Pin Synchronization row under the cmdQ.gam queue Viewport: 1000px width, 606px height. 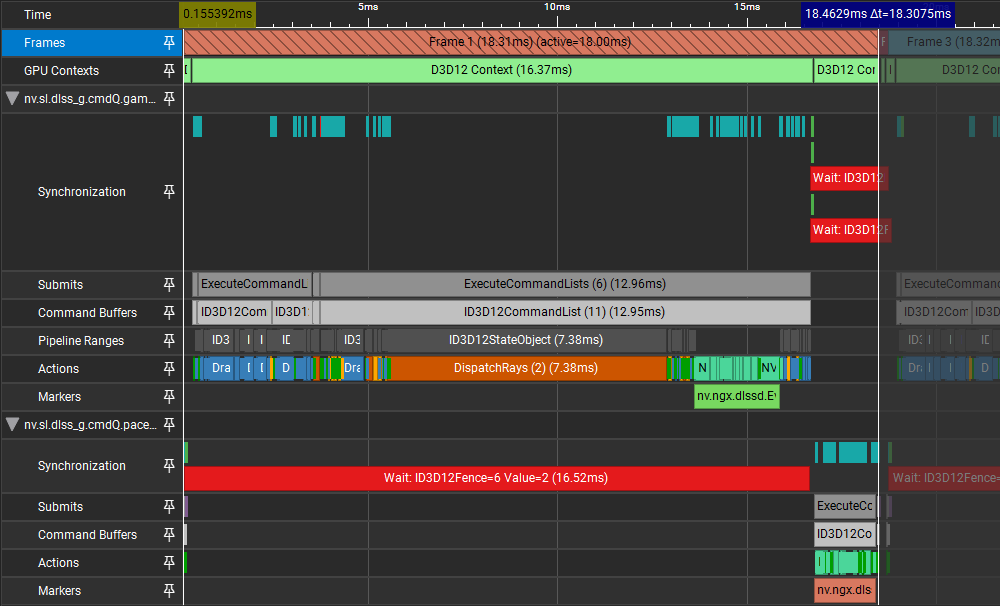169,192
